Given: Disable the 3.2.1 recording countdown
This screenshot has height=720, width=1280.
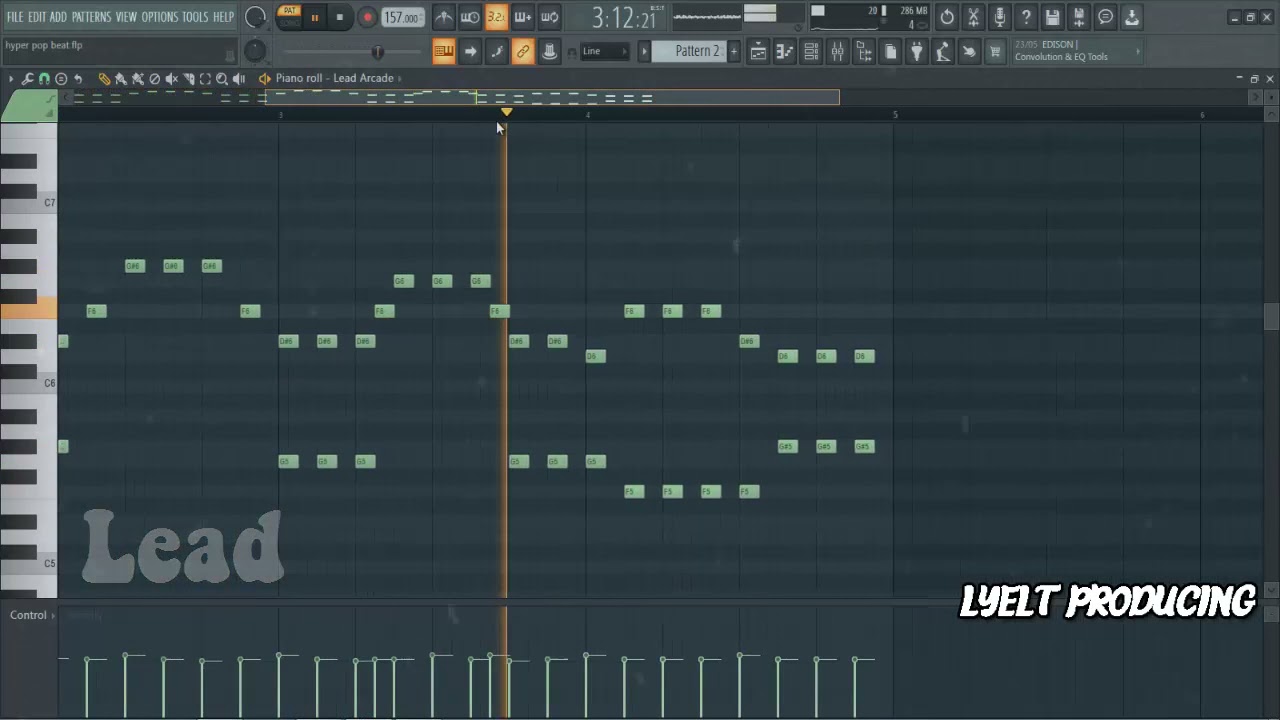Looking at the screenshot, I should coord(496,17).
